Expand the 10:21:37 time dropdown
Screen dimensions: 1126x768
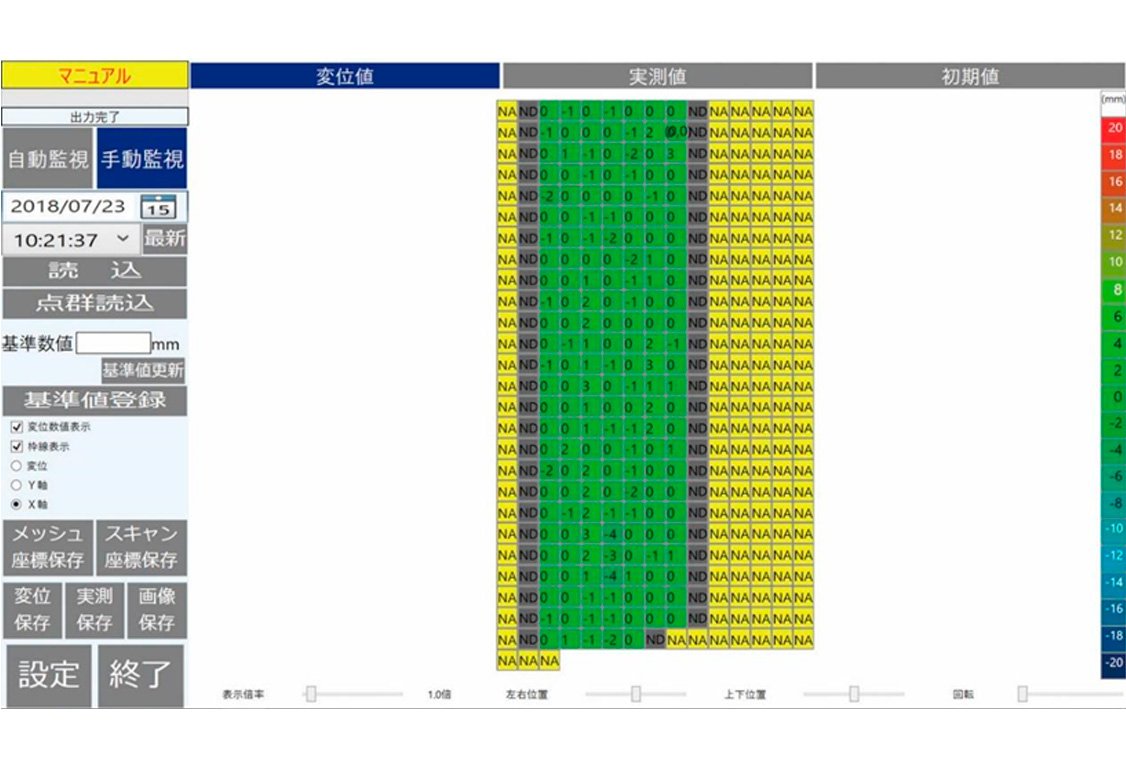pos(123,240)
